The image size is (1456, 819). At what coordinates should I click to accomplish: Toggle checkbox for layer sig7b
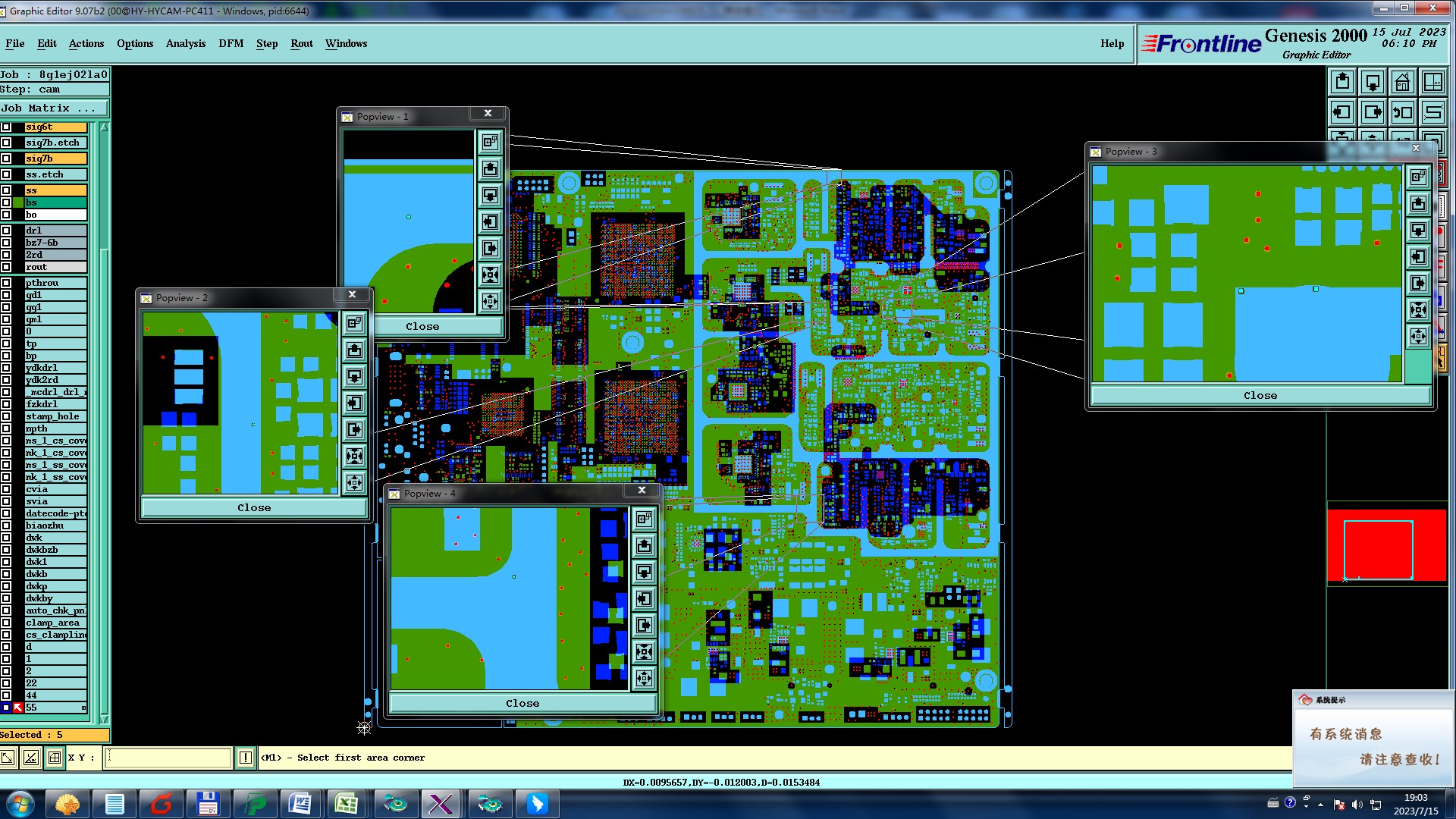6,158
